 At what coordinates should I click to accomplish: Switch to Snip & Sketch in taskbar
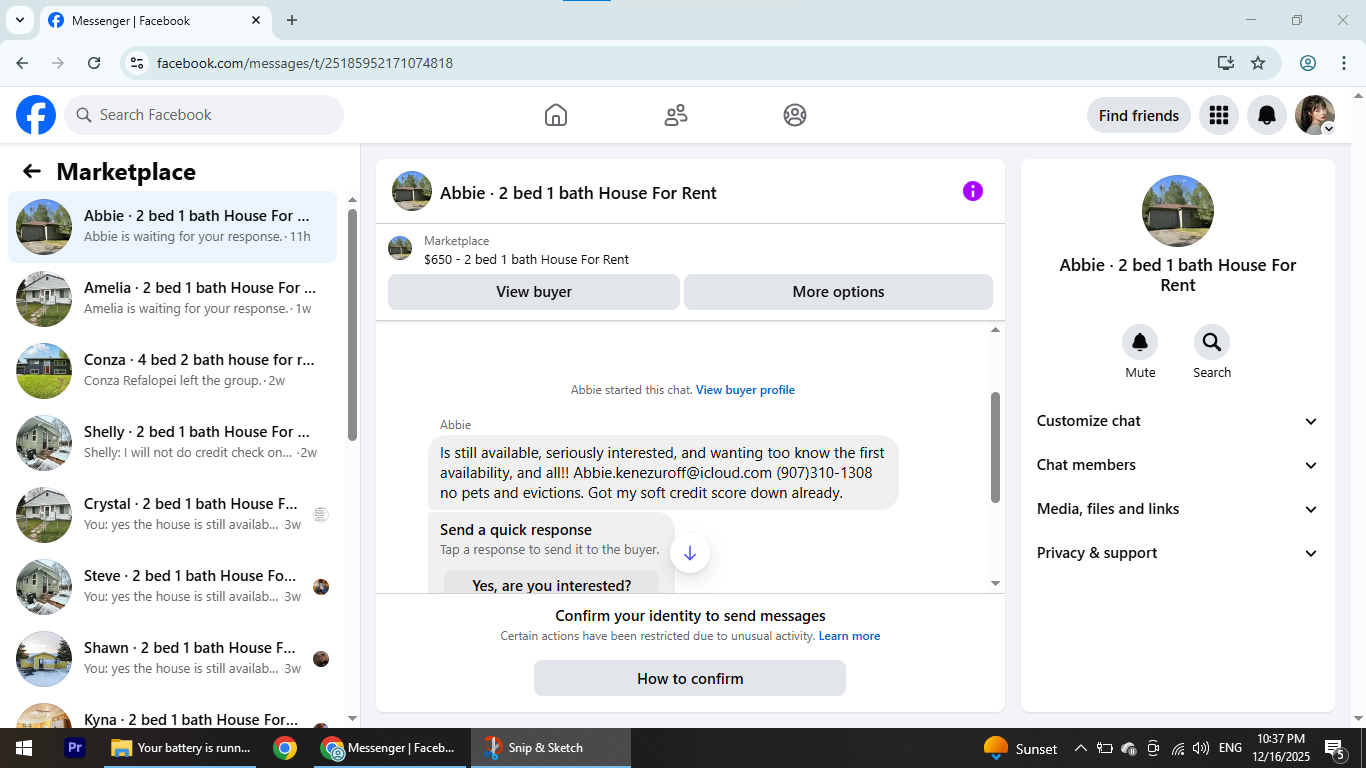[x=550, y=748]
